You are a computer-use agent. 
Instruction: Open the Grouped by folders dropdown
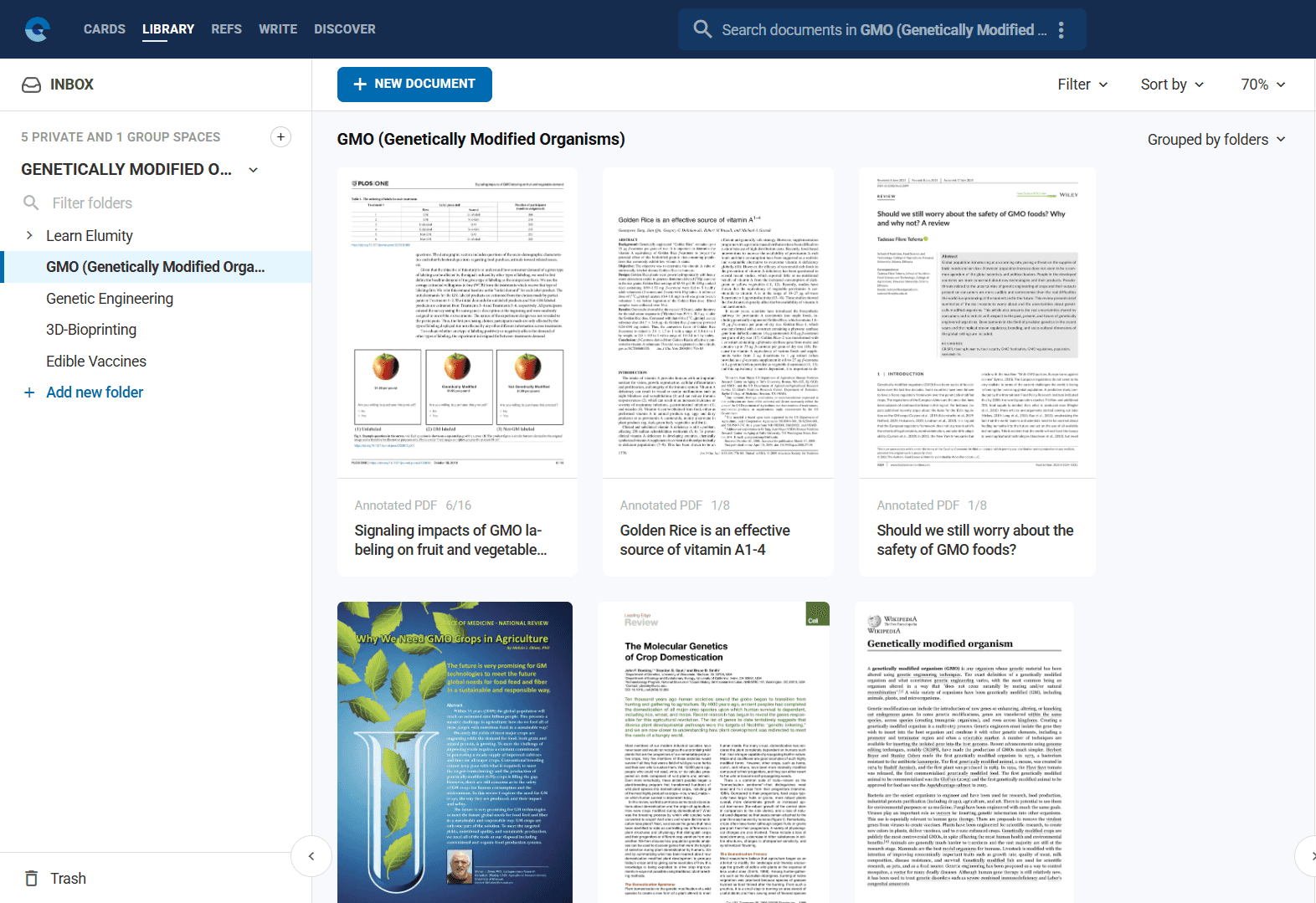click(1216, 140)
